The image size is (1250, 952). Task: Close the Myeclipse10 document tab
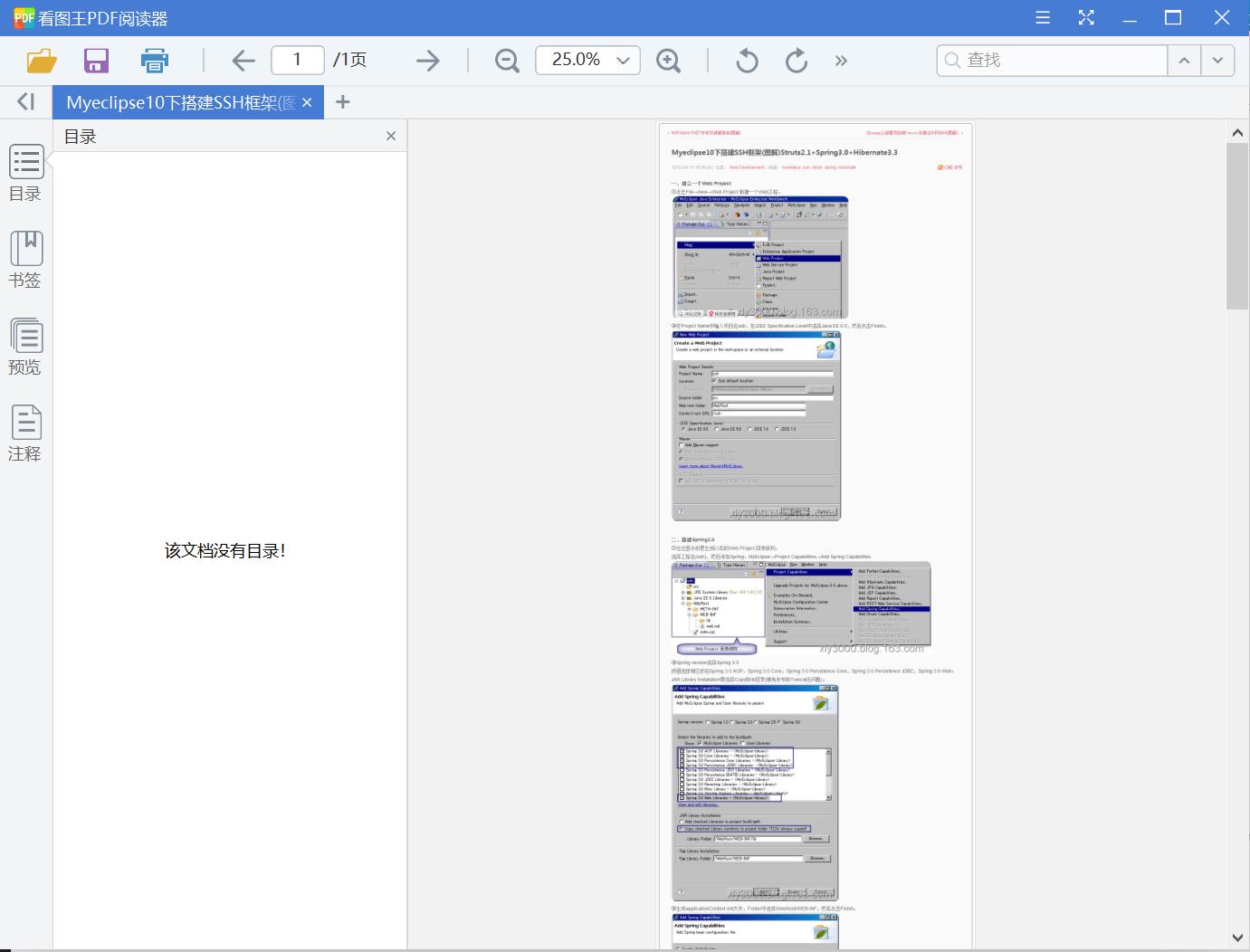[307, 102]
